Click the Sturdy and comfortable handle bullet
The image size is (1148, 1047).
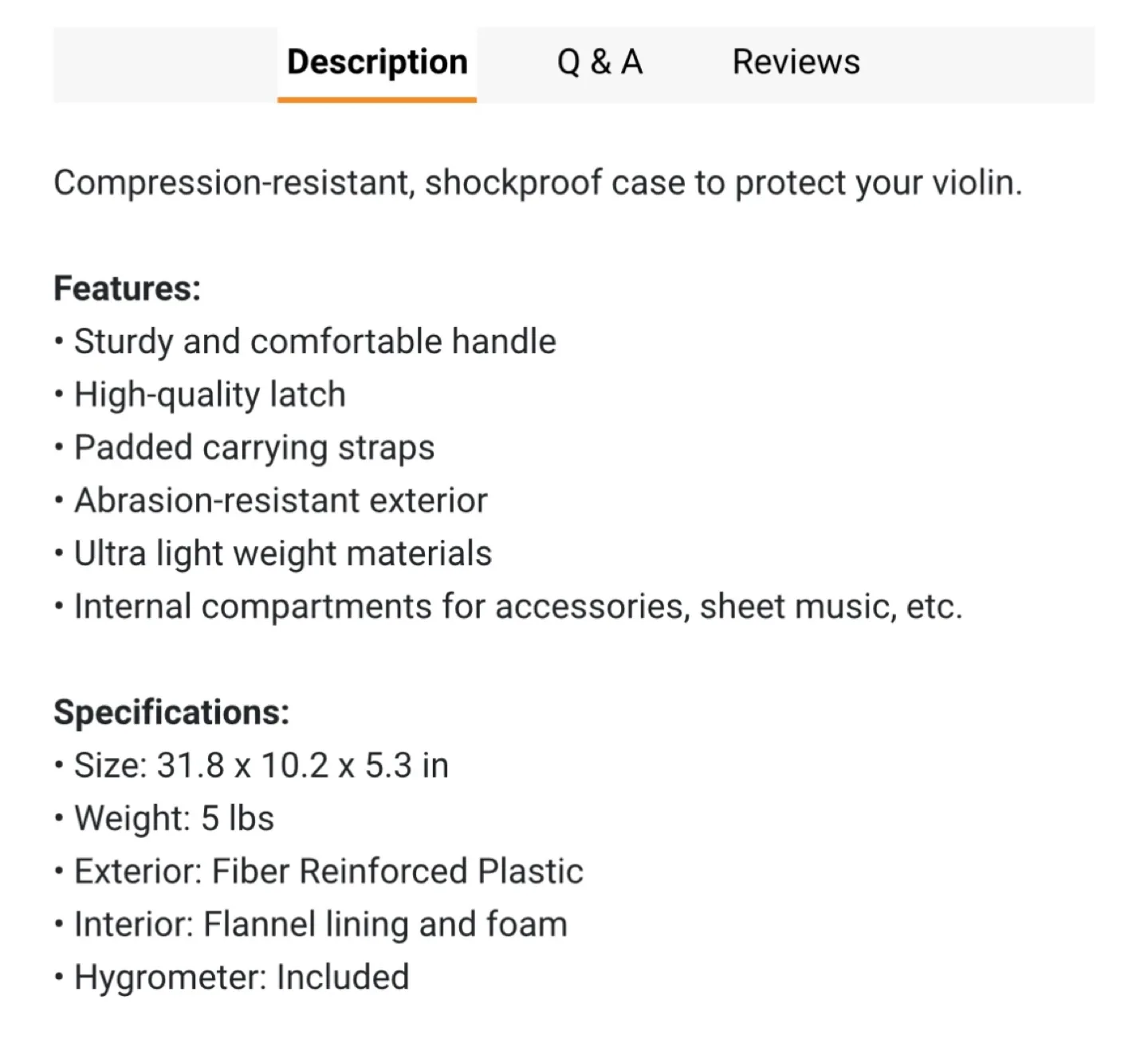click(x=315, y=341)
